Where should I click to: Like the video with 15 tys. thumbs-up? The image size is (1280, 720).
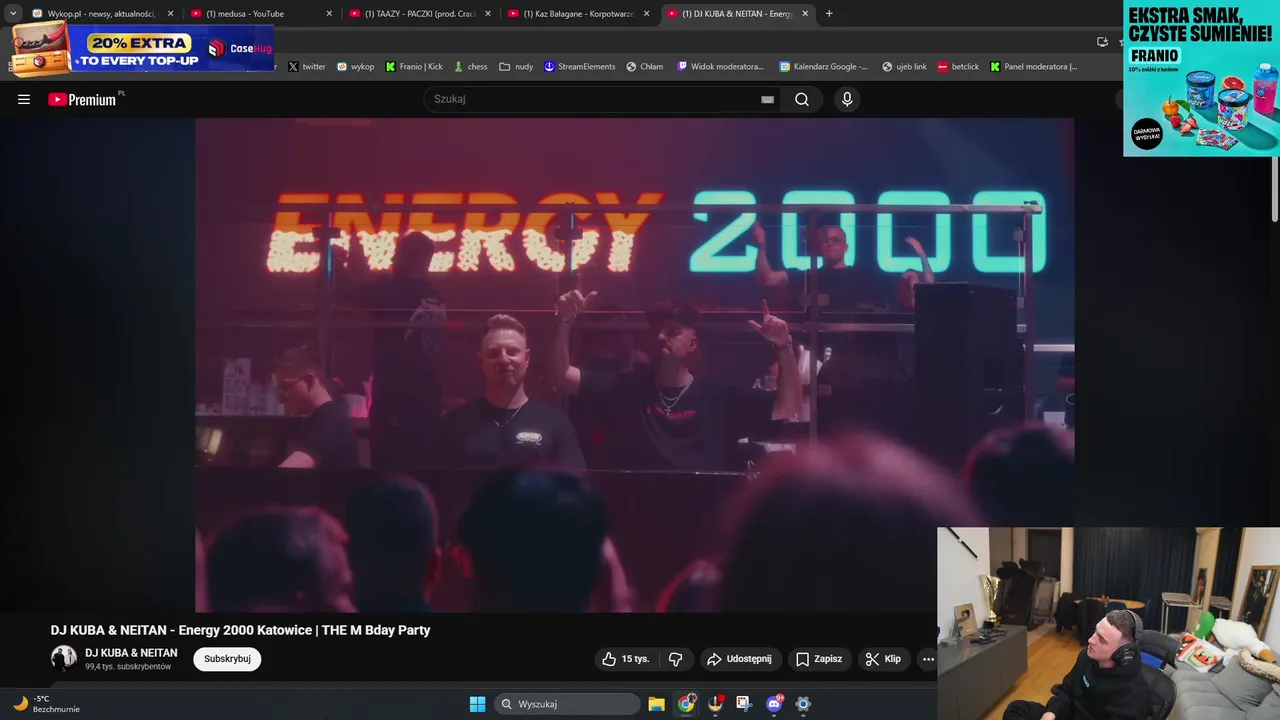coord(625,659)
